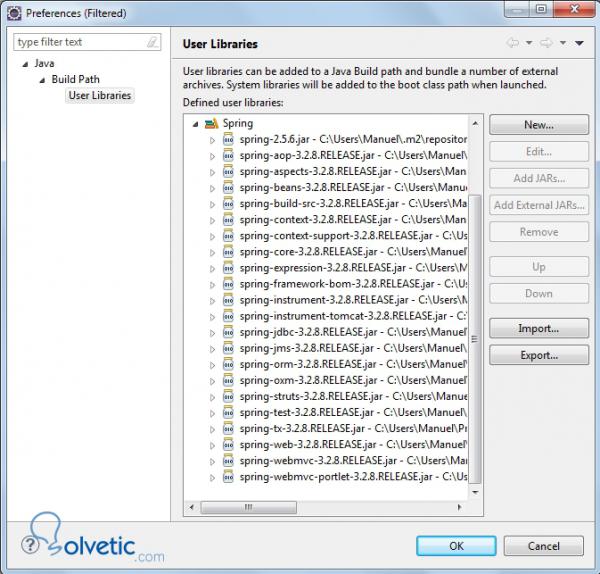Screen dimensions: 600x574
Task: Click the jar icon of spring-context-support-3.2.8.RELEASE.jar
Action: pos(228,236)
